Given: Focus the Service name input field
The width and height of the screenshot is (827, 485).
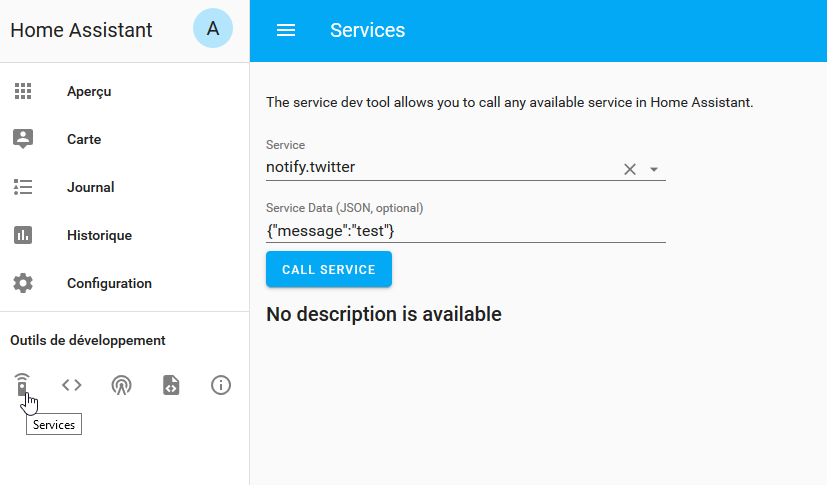Looking at the screenshot, I should [440, 168].
